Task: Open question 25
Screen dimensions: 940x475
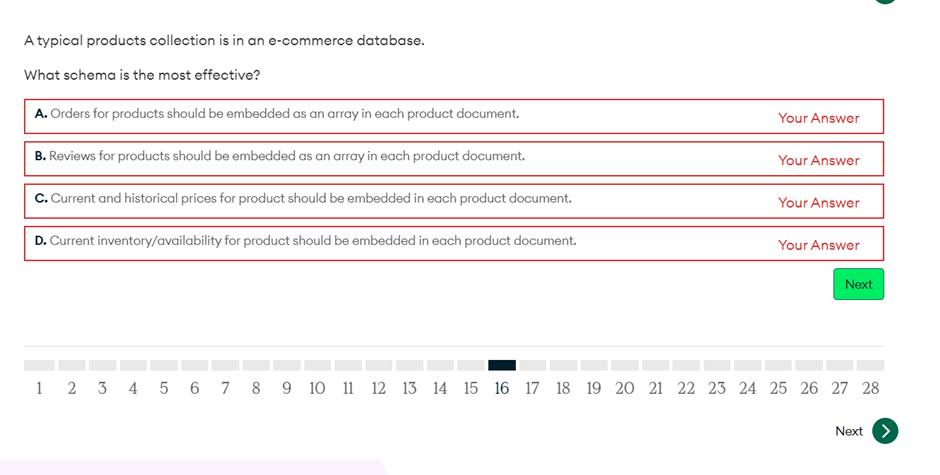Action: tap(779, 388)
